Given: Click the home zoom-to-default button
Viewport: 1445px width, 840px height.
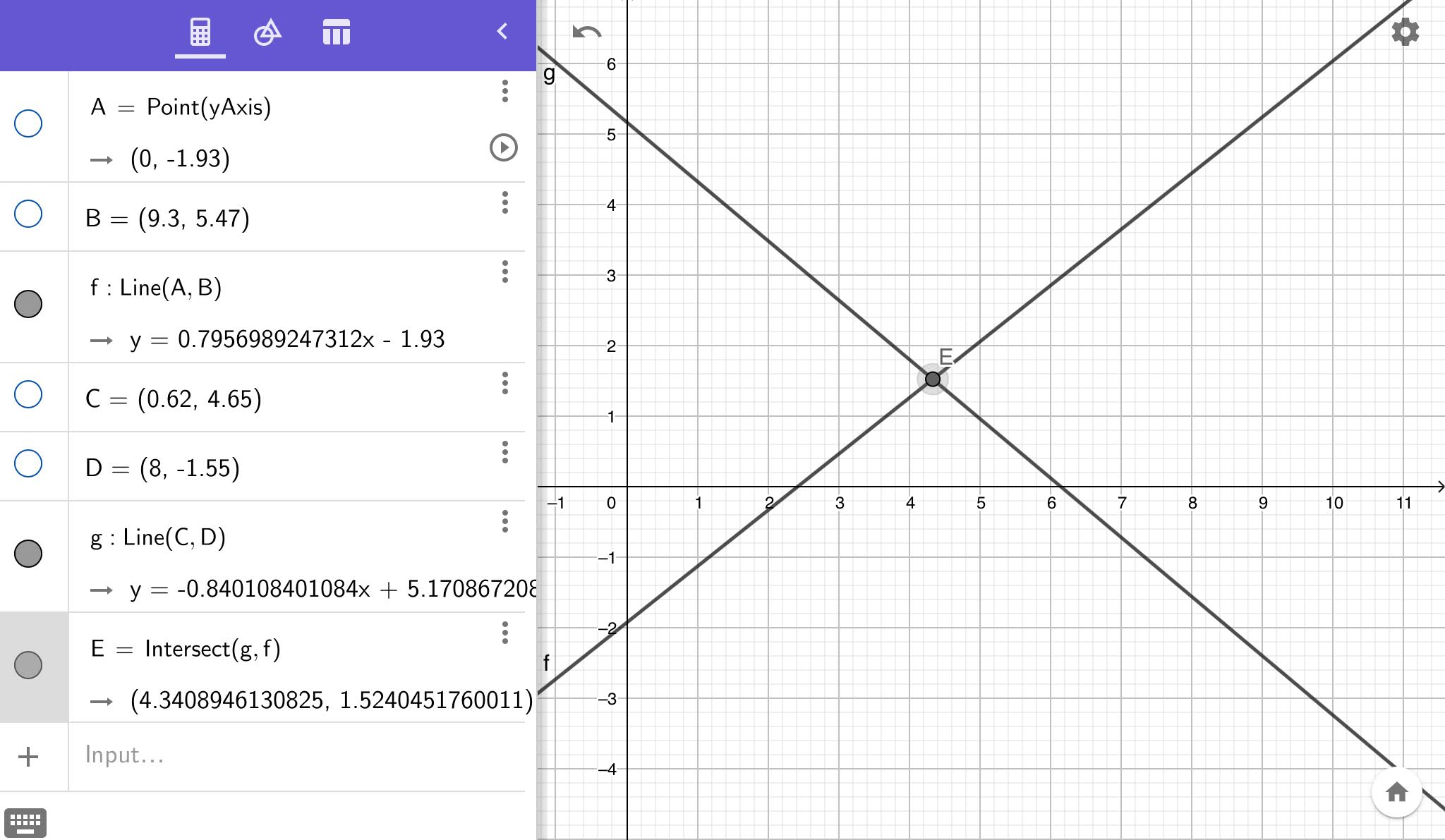Looking at the screenshot, I should click(x=1398, y=792).
